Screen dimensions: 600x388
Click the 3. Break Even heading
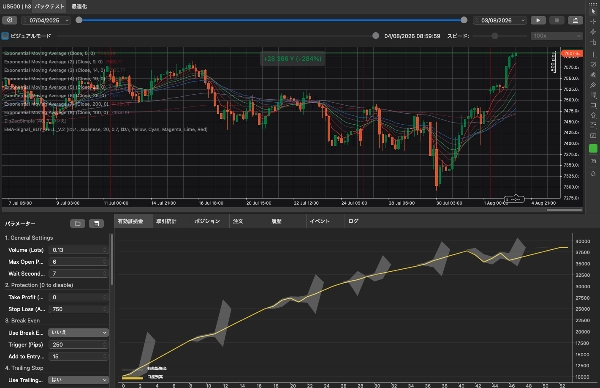pos(23,321)
